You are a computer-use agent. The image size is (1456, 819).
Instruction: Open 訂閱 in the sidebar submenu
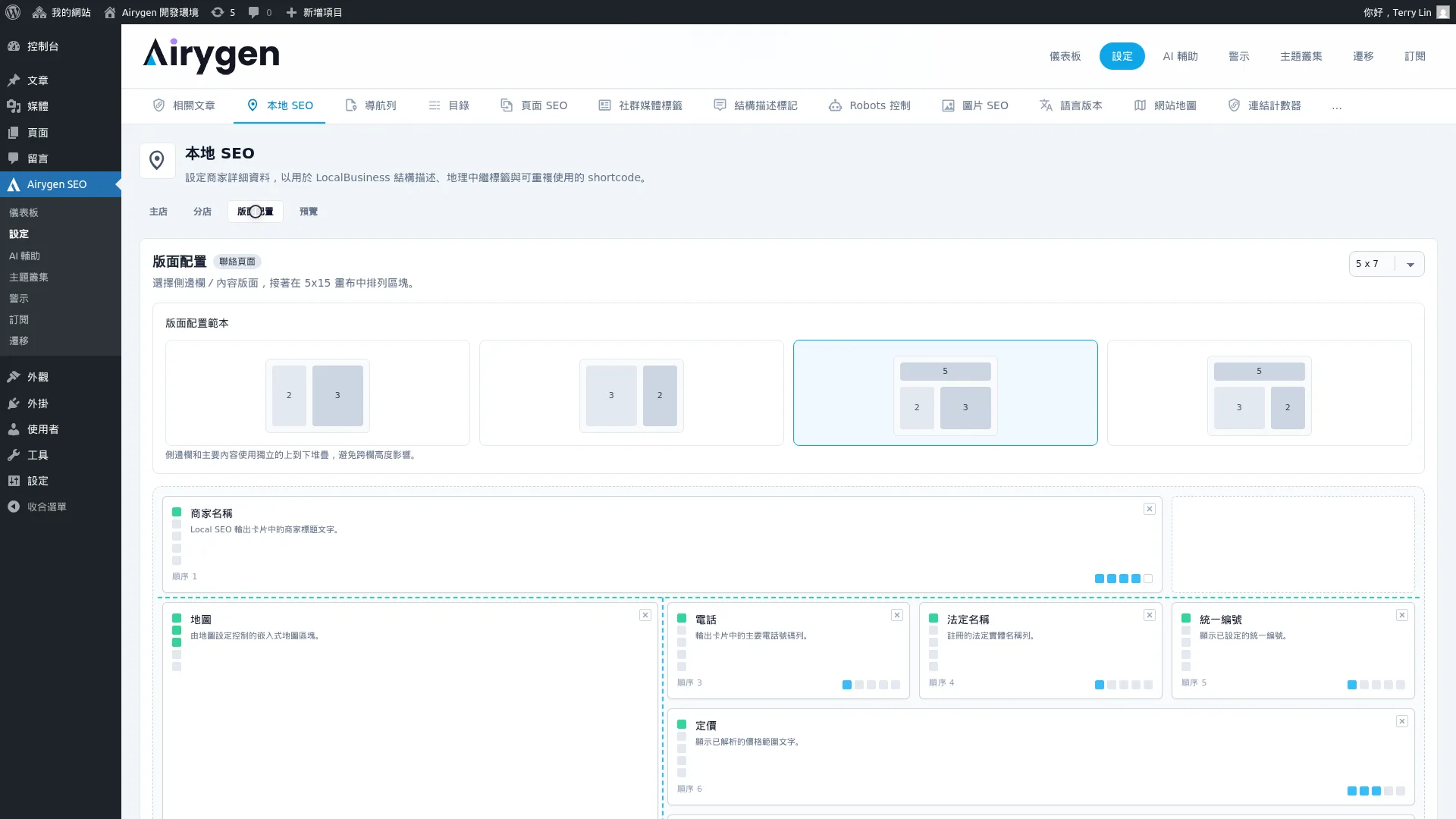point(61,320)
